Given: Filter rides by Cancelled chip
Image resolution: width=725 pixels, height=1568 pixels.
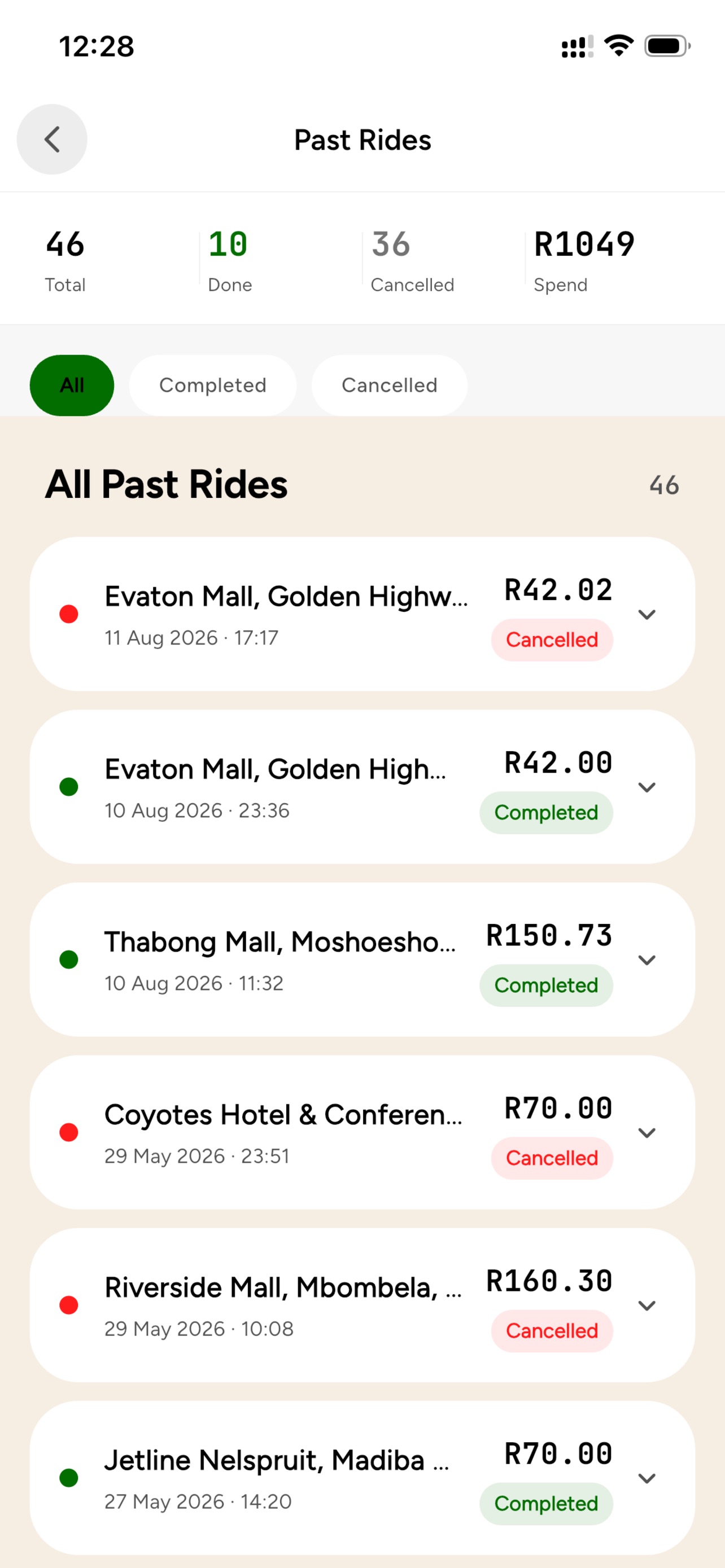Looking at the screenshot, I should pyautogui.click(x=390, y=386).
